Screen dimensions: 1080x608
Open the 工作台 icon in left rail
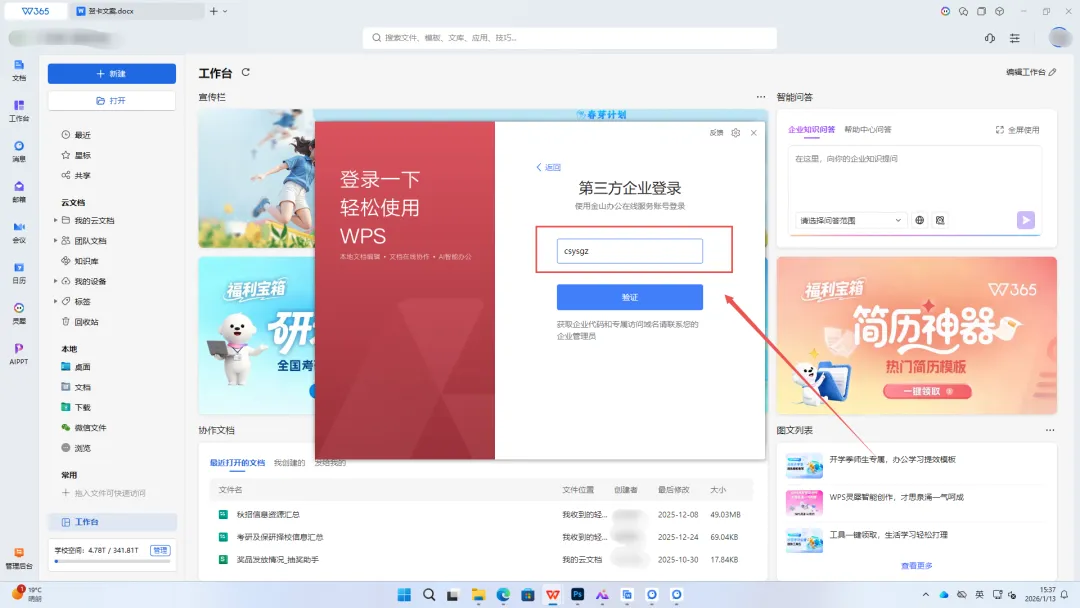tap(19, 110)
